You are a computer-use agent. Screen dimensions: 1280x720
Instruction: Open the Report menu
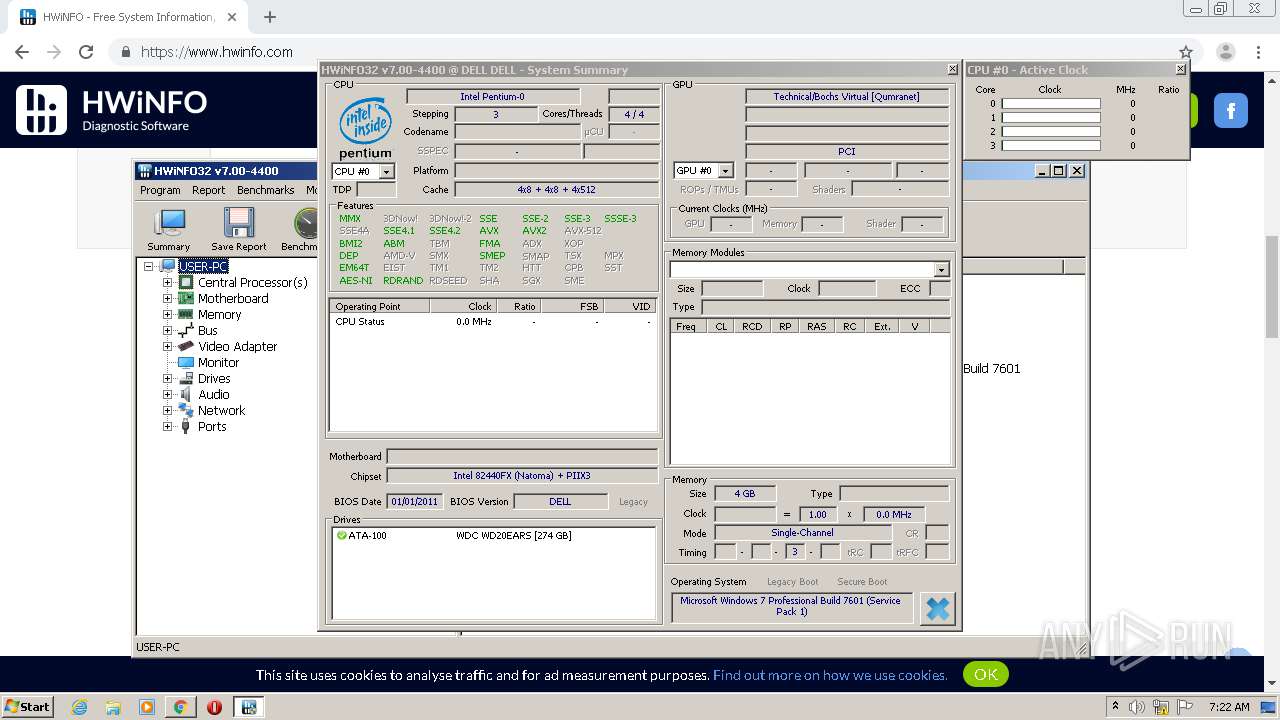pos(209,190)
